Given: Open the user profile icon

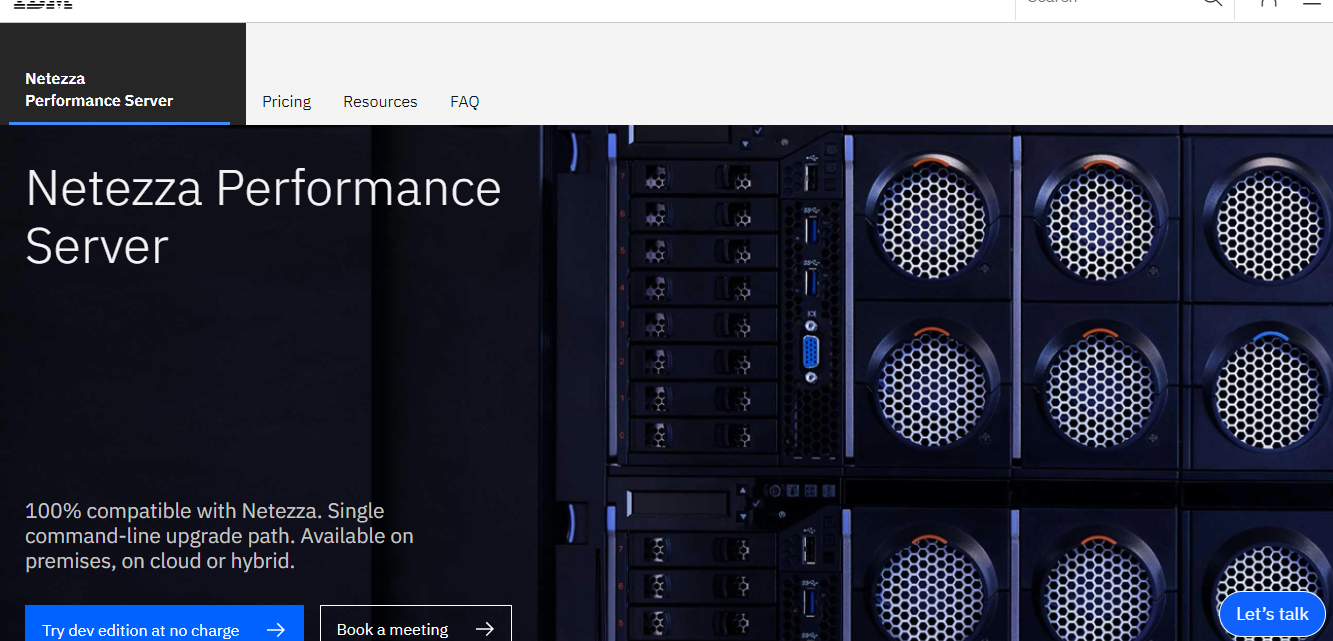Looking at the screenshot, I should click(x=1269, y=3).
